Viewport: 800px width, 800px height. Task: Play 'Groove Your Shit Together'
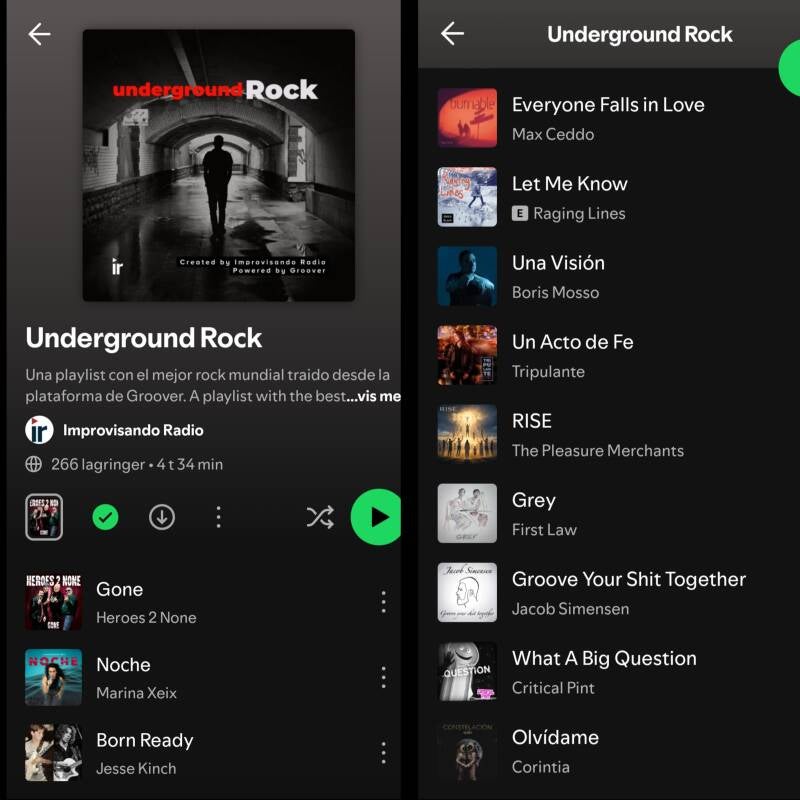tap(609, 592)
